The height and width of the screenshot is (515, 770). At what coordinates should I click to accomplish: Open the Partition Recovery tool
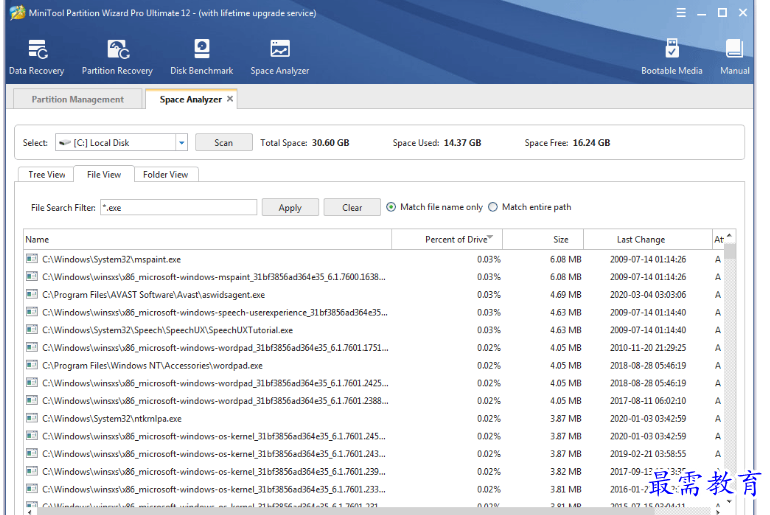point(117,57)
